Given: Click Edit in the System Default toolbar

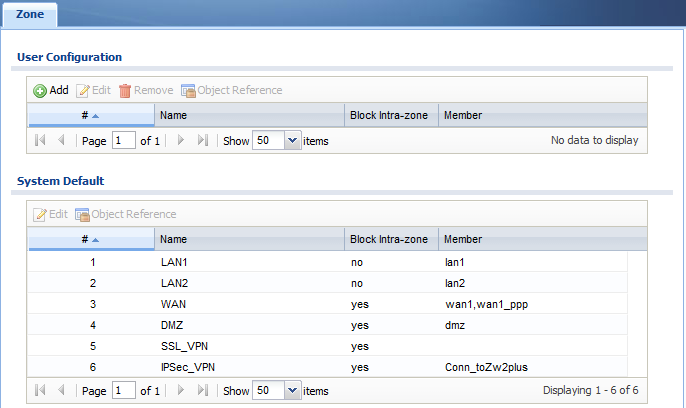Looking at the screenshot, I should coord(50,214).
